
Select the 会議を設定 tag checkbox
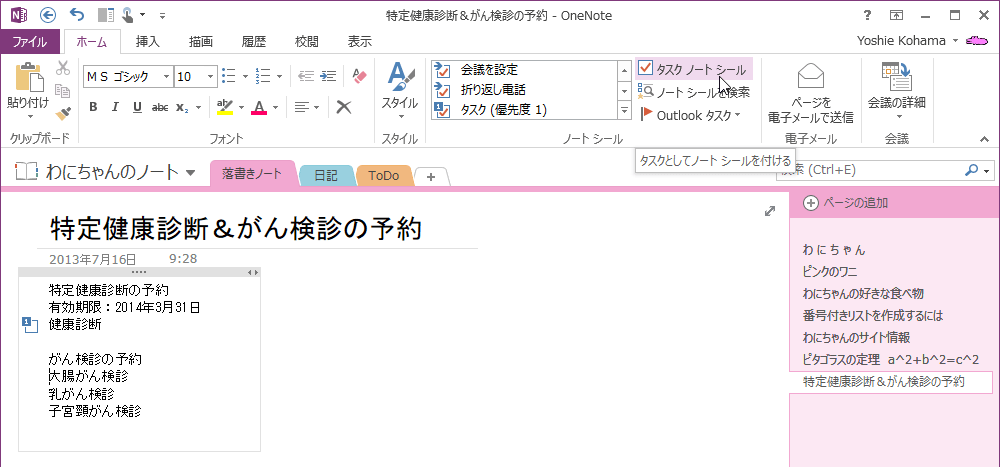click(442, 70)
